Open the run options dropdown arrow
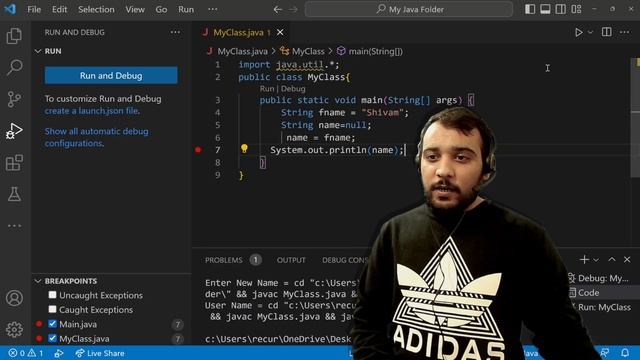Screen dimensions: 640x360 coord(590,32)
